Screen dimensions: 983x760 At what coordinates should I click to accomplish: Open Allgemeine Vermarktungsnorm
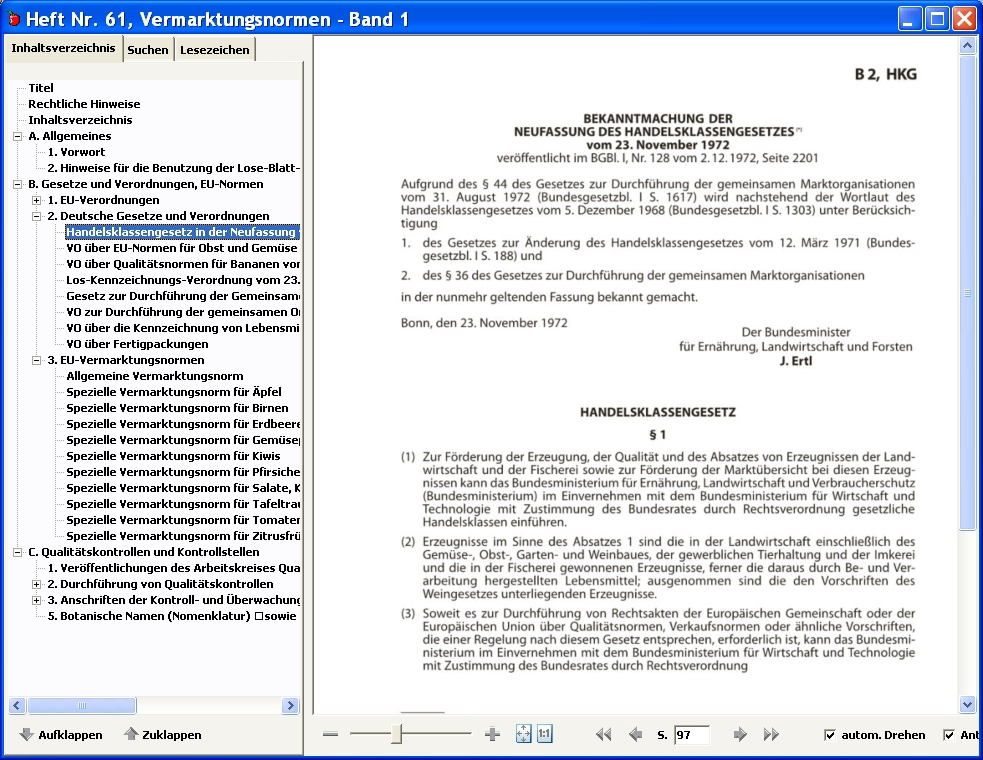(155, 376)
